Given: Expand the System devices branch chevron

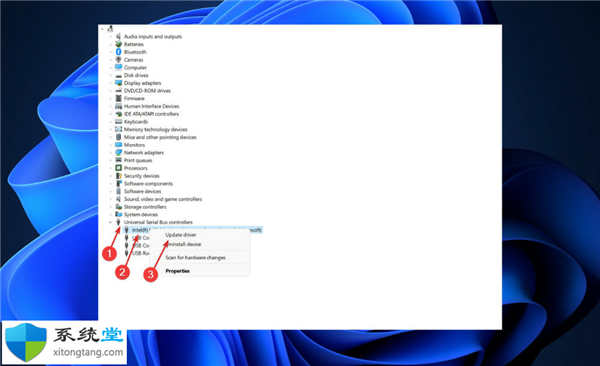Looking at the screenshot, I should [x=111, y=214].
